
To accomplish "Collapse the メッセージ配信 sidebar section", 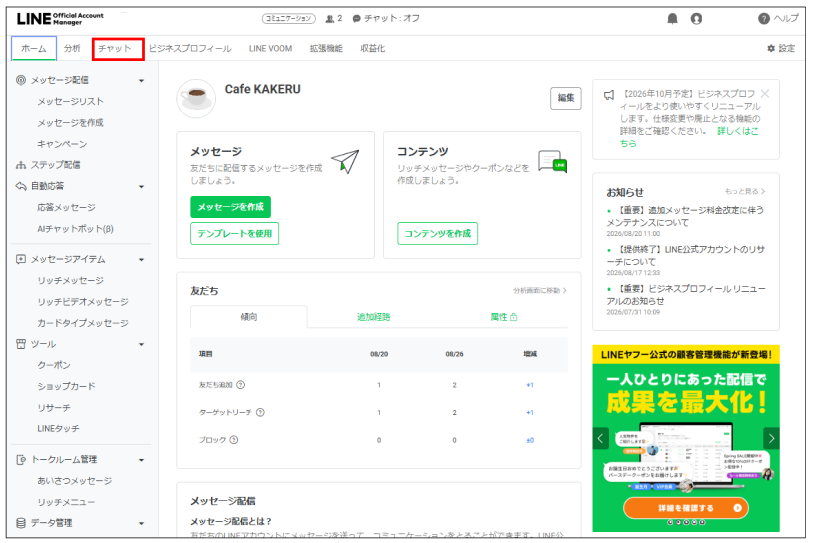I will (142, 80).
